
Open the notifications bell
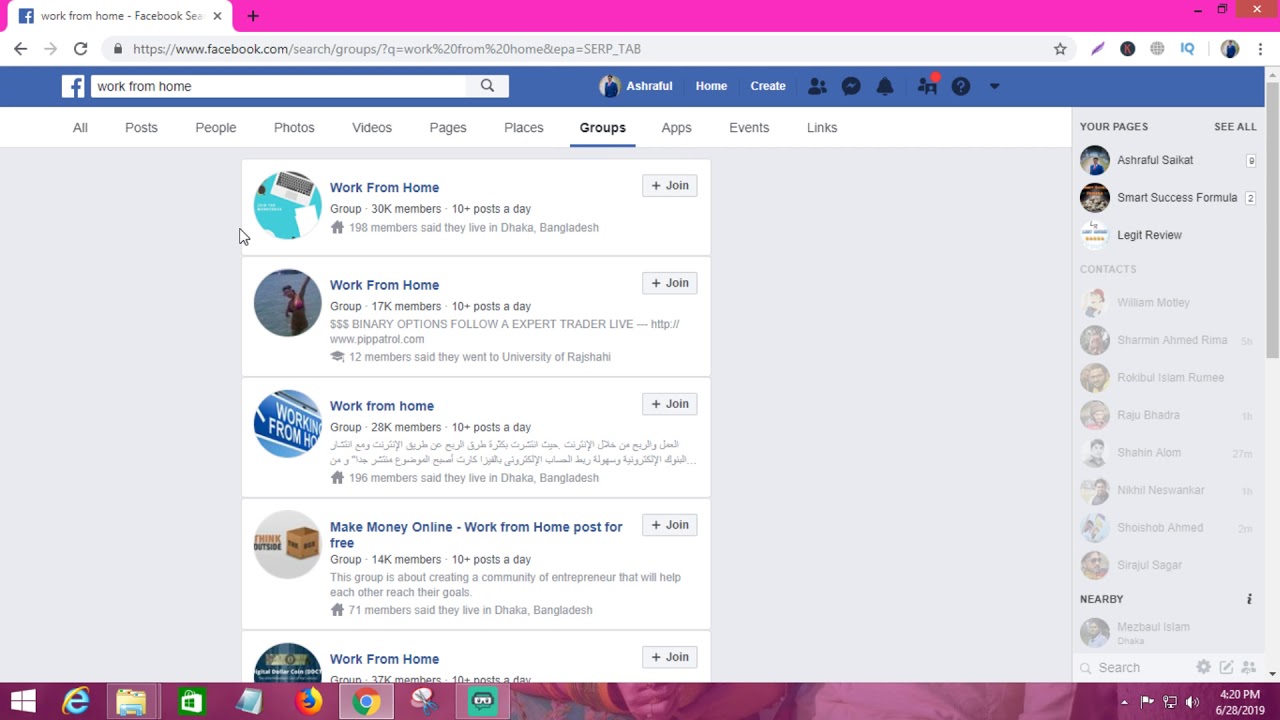[885, 86]
